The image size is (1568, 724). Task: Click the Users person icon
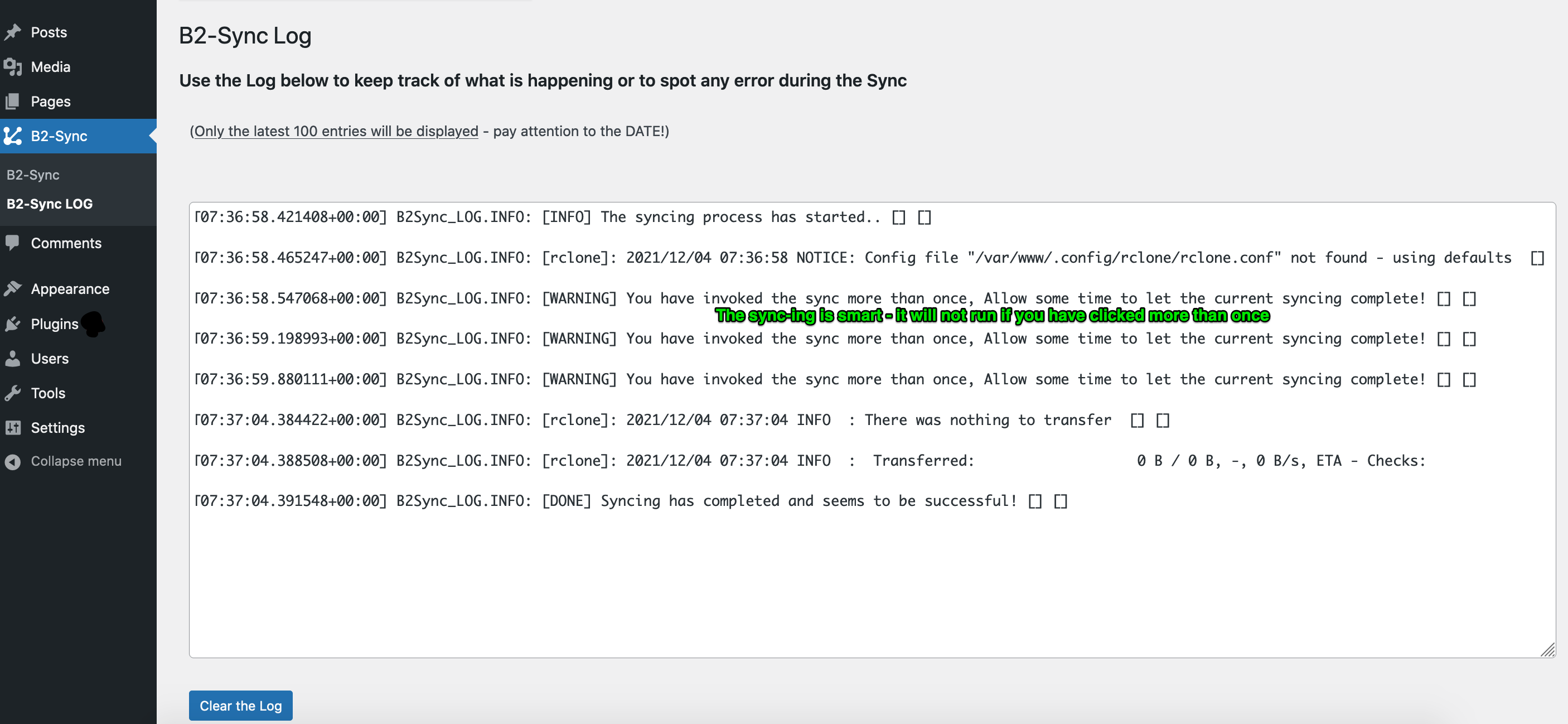pyautogui.click(x=13, y=359)
